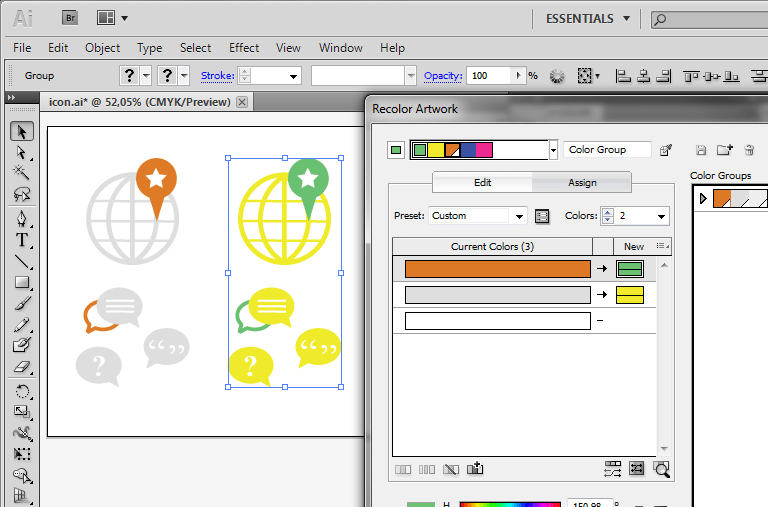Select the Free Transform tool
768x507 pixels.
click(22, 454)
